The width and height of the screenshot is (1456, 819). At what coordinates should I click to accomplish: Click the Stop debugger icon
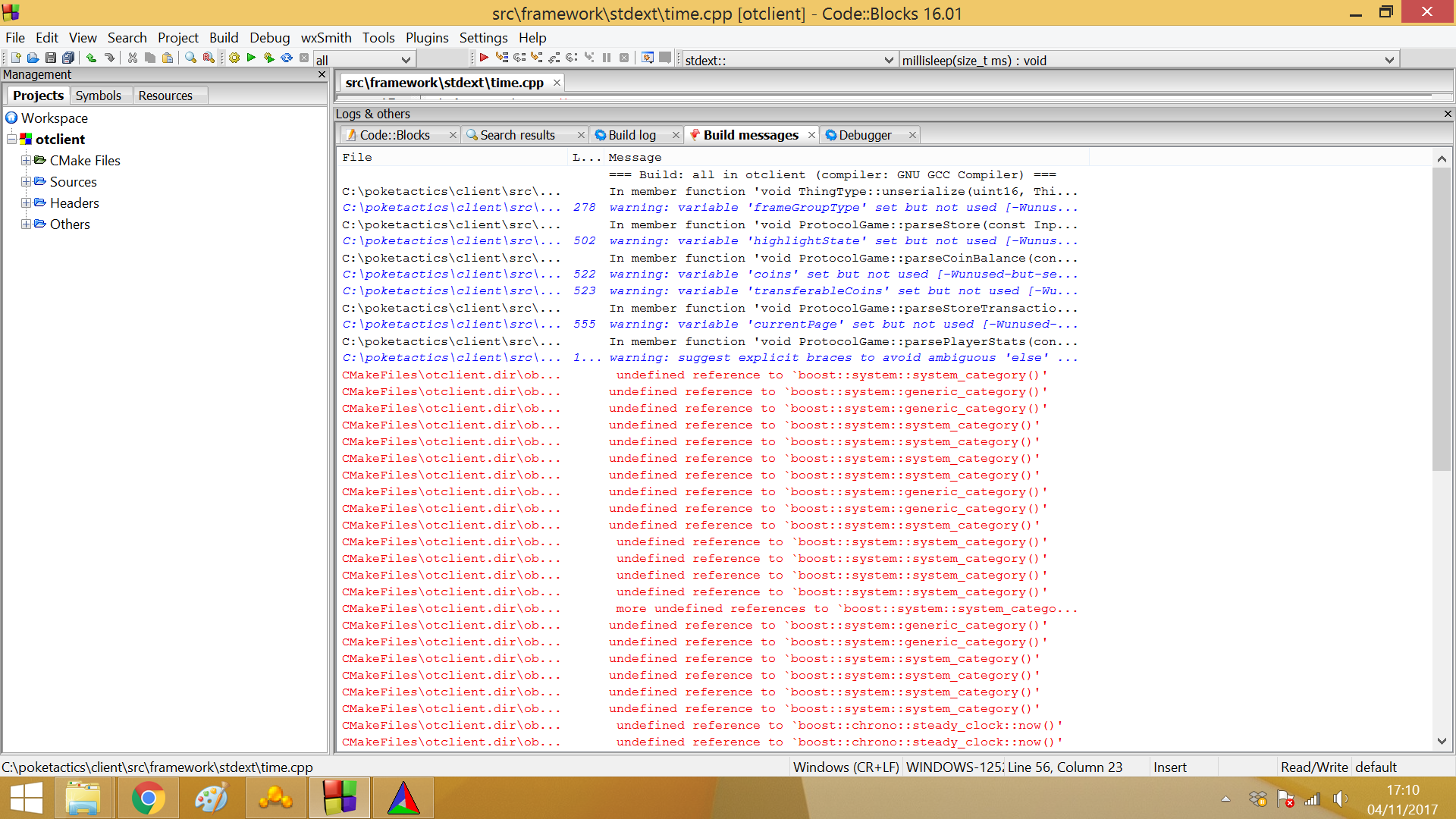click(x=624, y=58)
